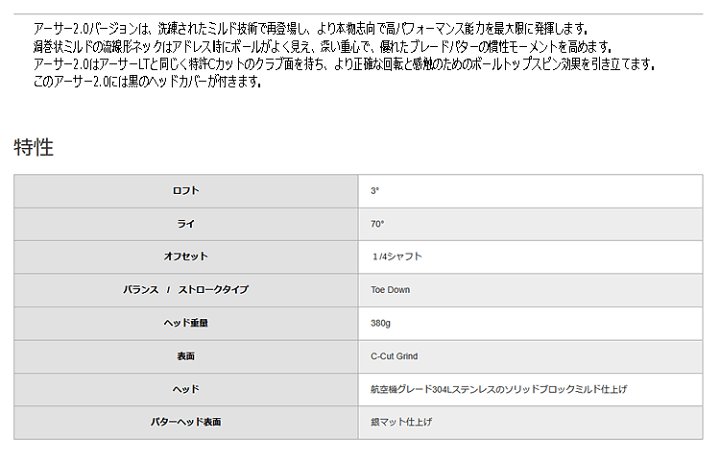Select the 1/4シャフト offset value
Viewport: 720px width, 464px height.
tap(397, 257)
